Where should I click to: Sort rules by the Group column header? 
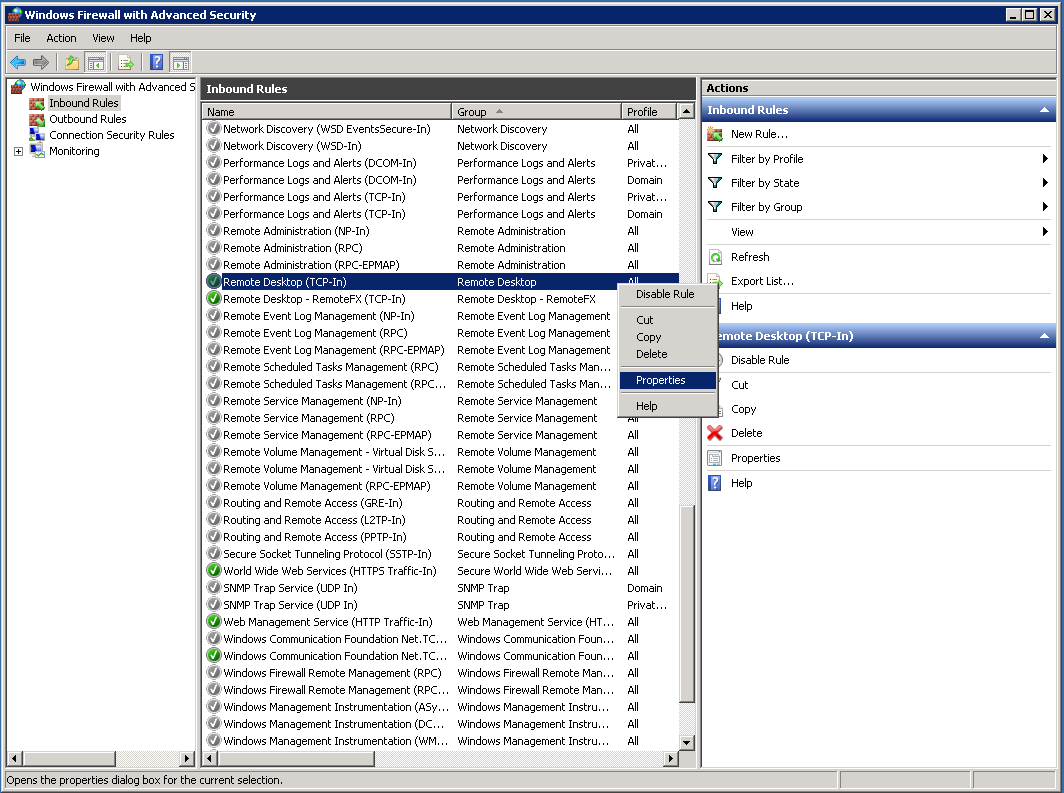pos(536,112)
